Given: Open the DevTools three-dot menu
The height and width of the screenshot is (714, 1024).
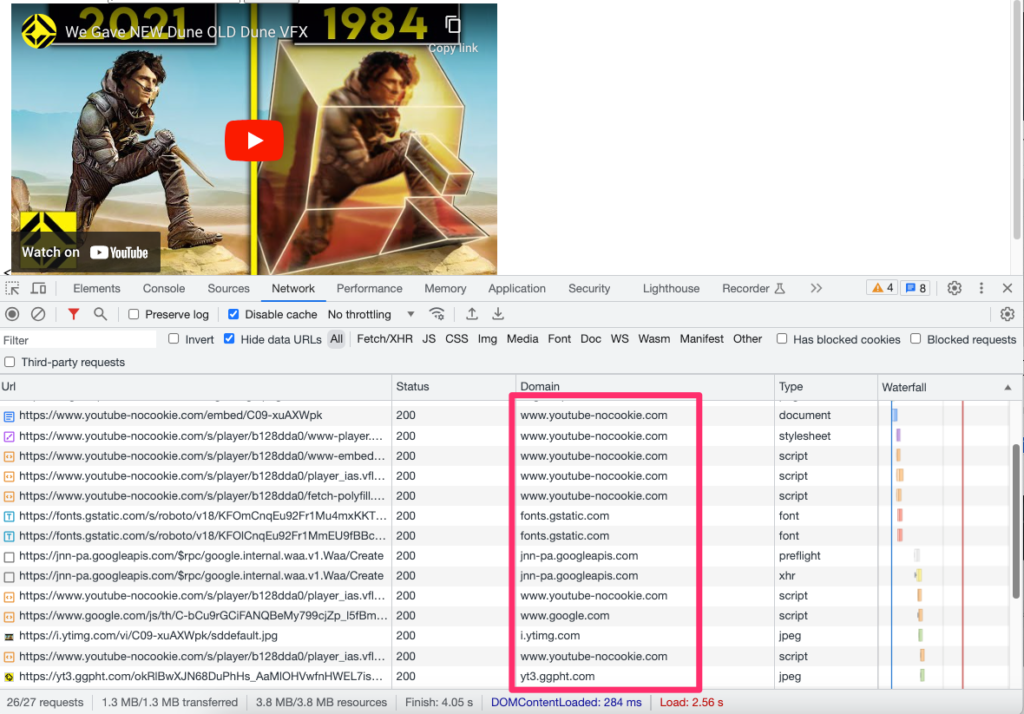Looking at the screenshot, I should 981,288.
